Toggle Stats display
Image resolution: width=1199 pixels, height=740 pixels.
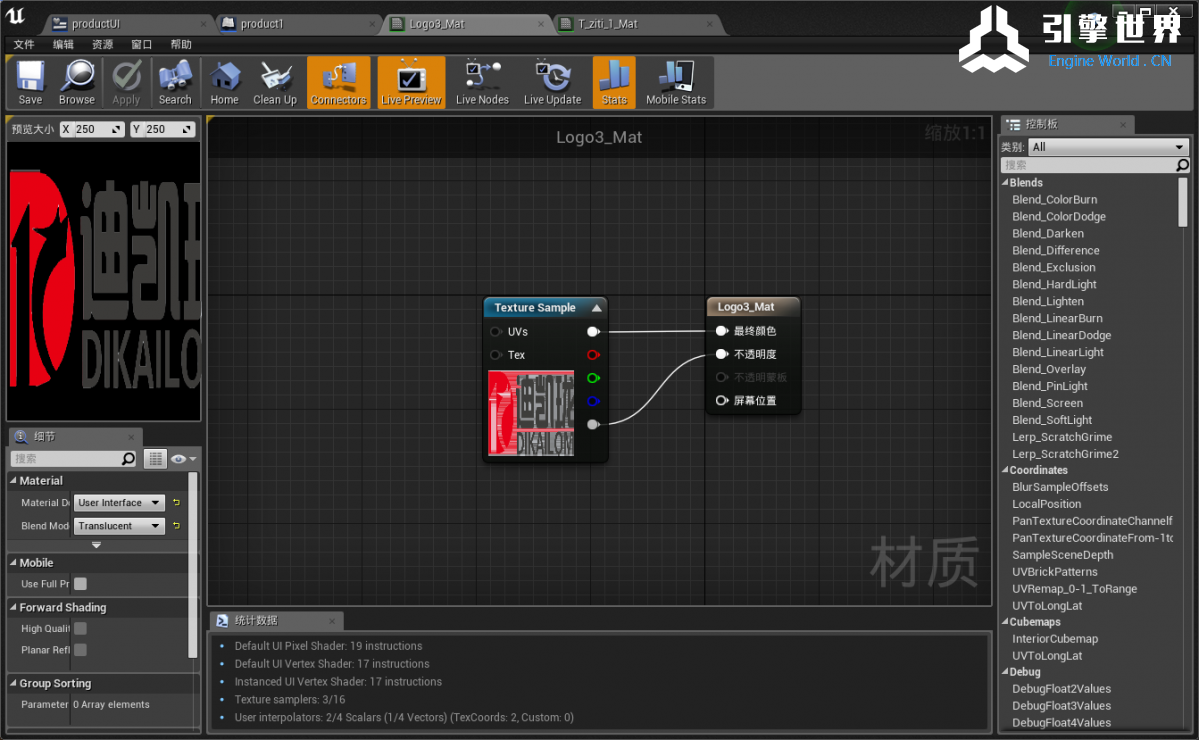pos(614,83)
